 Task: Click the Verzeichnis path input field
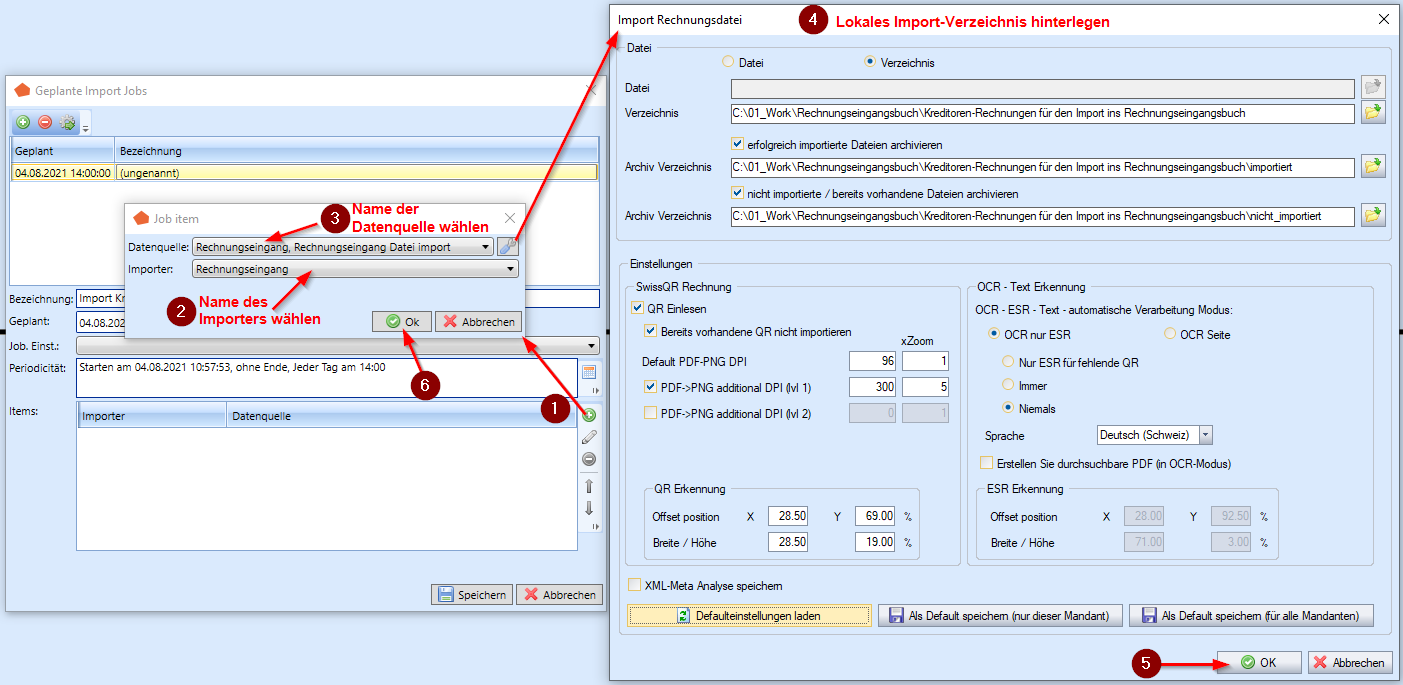[1041, 113]
